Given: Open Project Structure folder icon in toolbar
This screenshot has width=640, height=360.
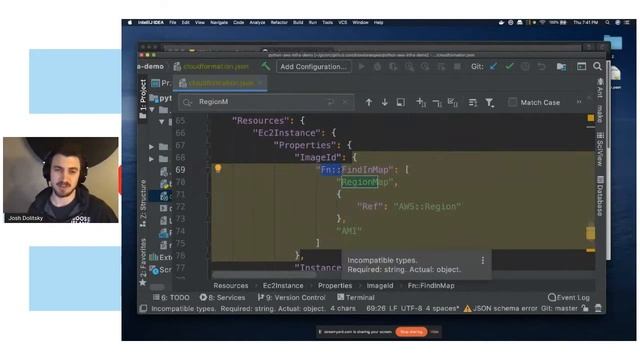Looking at the screenshot, I should click(561, 66).
